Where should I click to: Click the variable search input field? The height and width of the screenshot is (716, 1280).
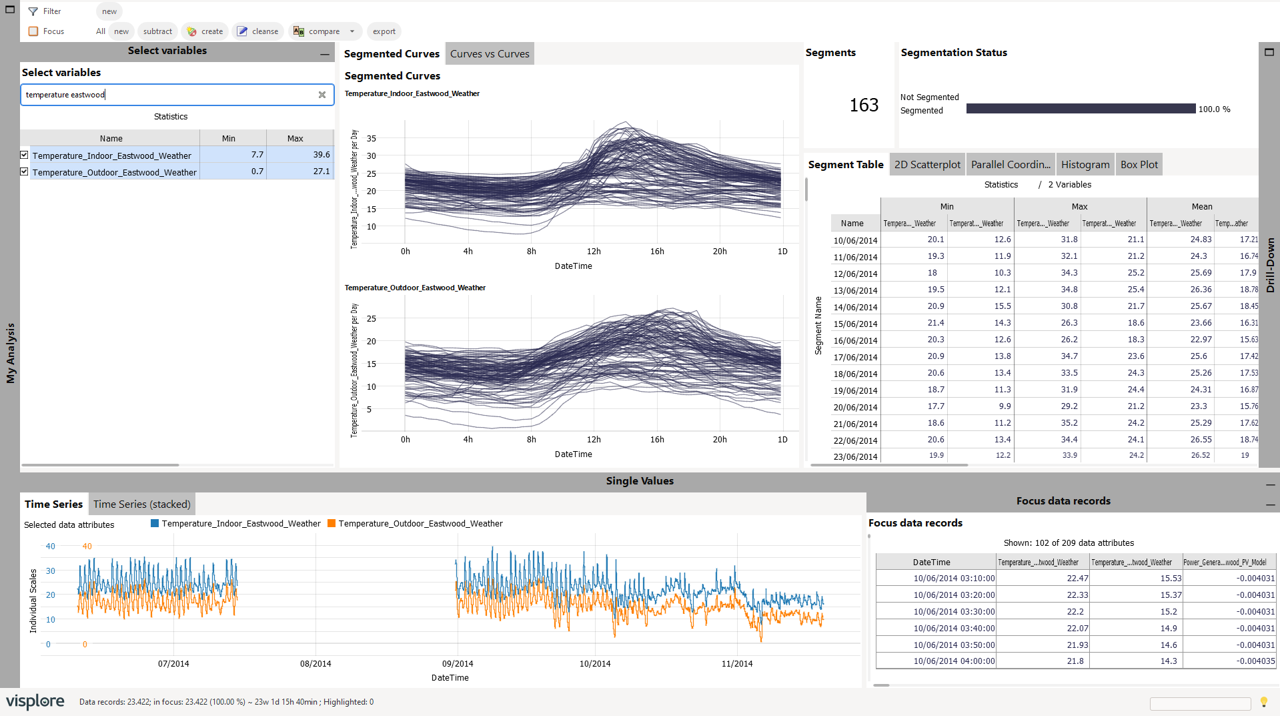[x=168, y=95]
